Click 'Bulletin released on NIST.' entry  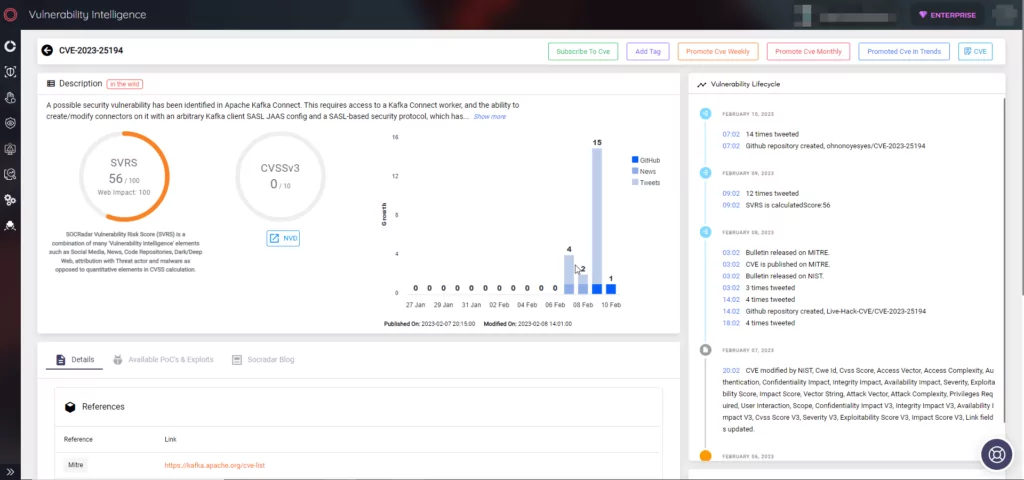click(x=784, y=276)
